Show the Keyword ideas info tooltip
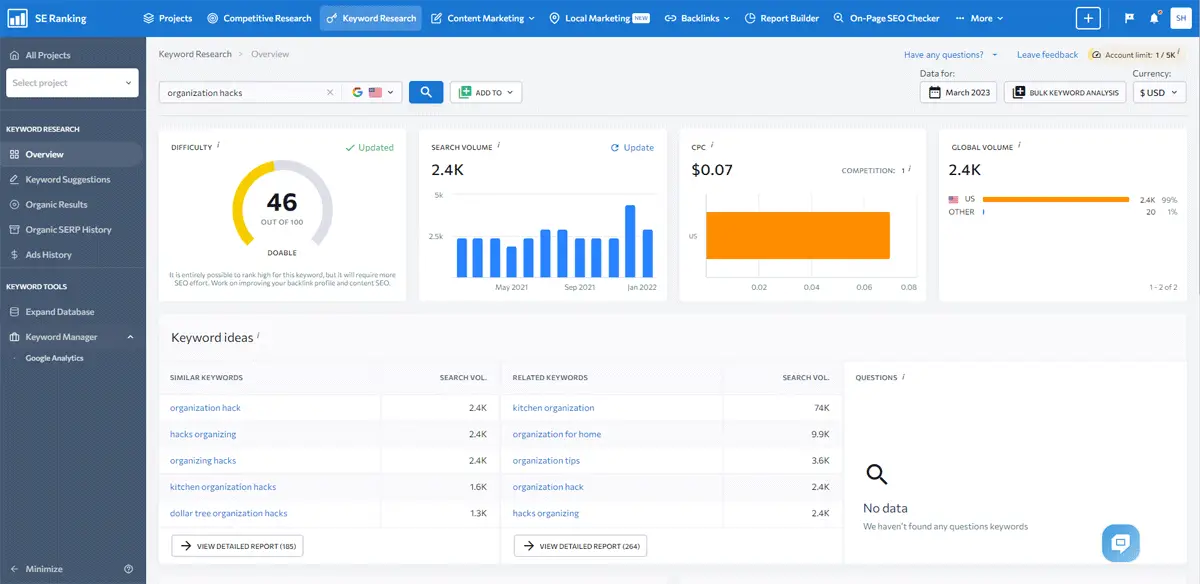The width and height of the screenshot is (1200, 584). [x=258, y=336]
